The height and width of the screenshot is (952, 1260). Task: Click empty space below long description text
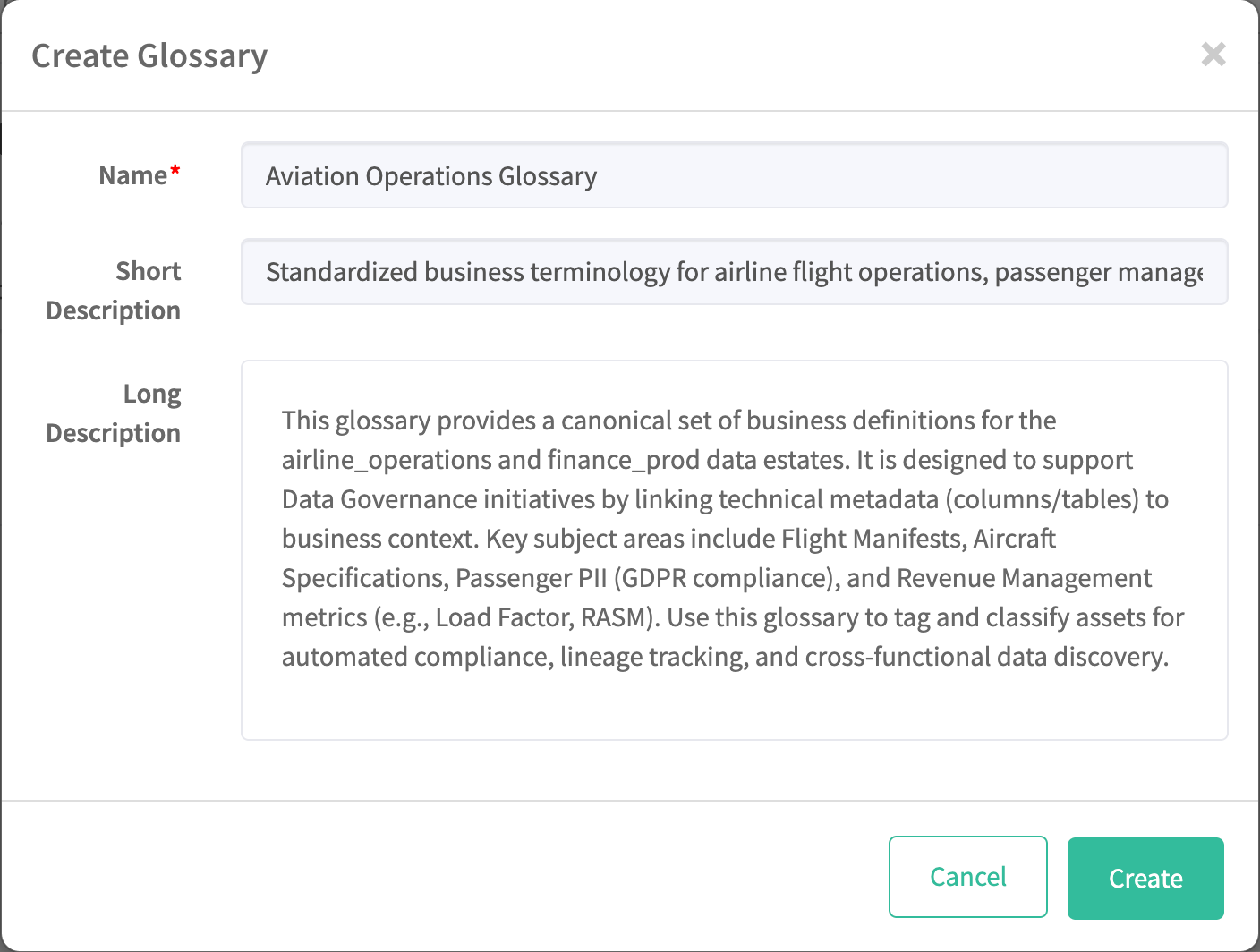(x=734, y=707)
